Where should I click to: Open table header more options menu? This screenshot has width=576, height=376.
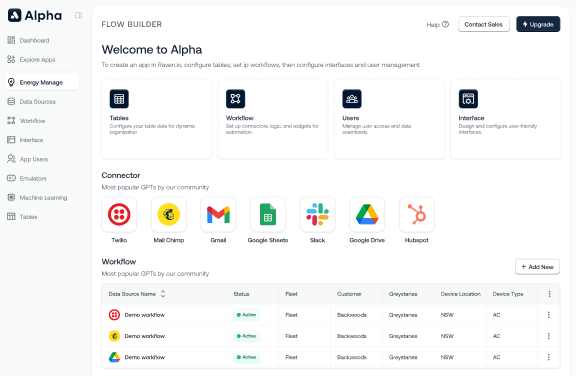point(549,294)
